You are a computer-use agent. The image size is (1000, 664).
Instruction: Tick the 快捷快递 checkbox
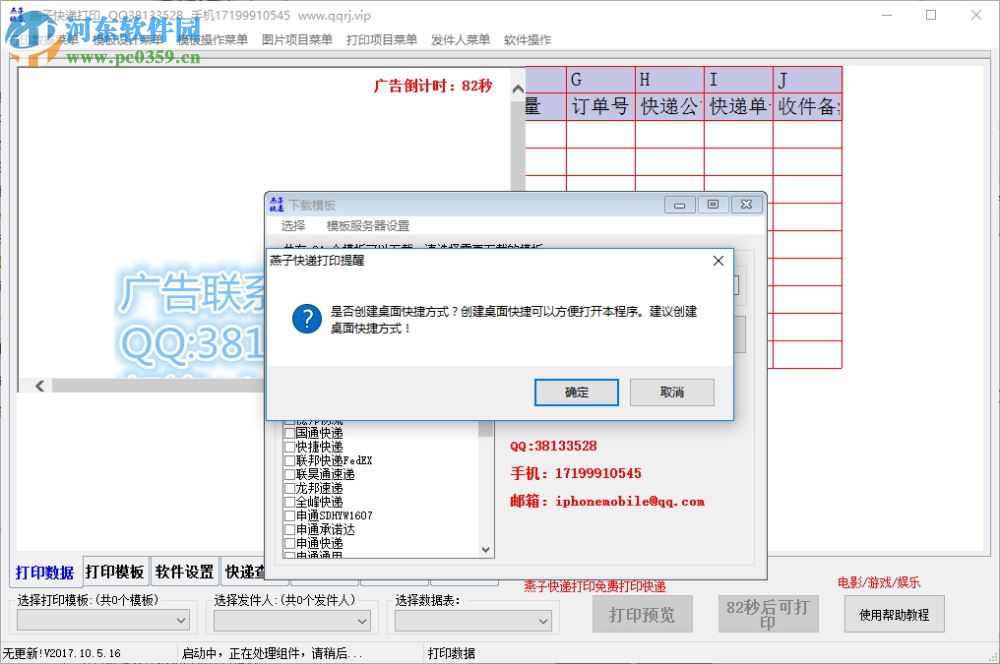tap(289, 447)
